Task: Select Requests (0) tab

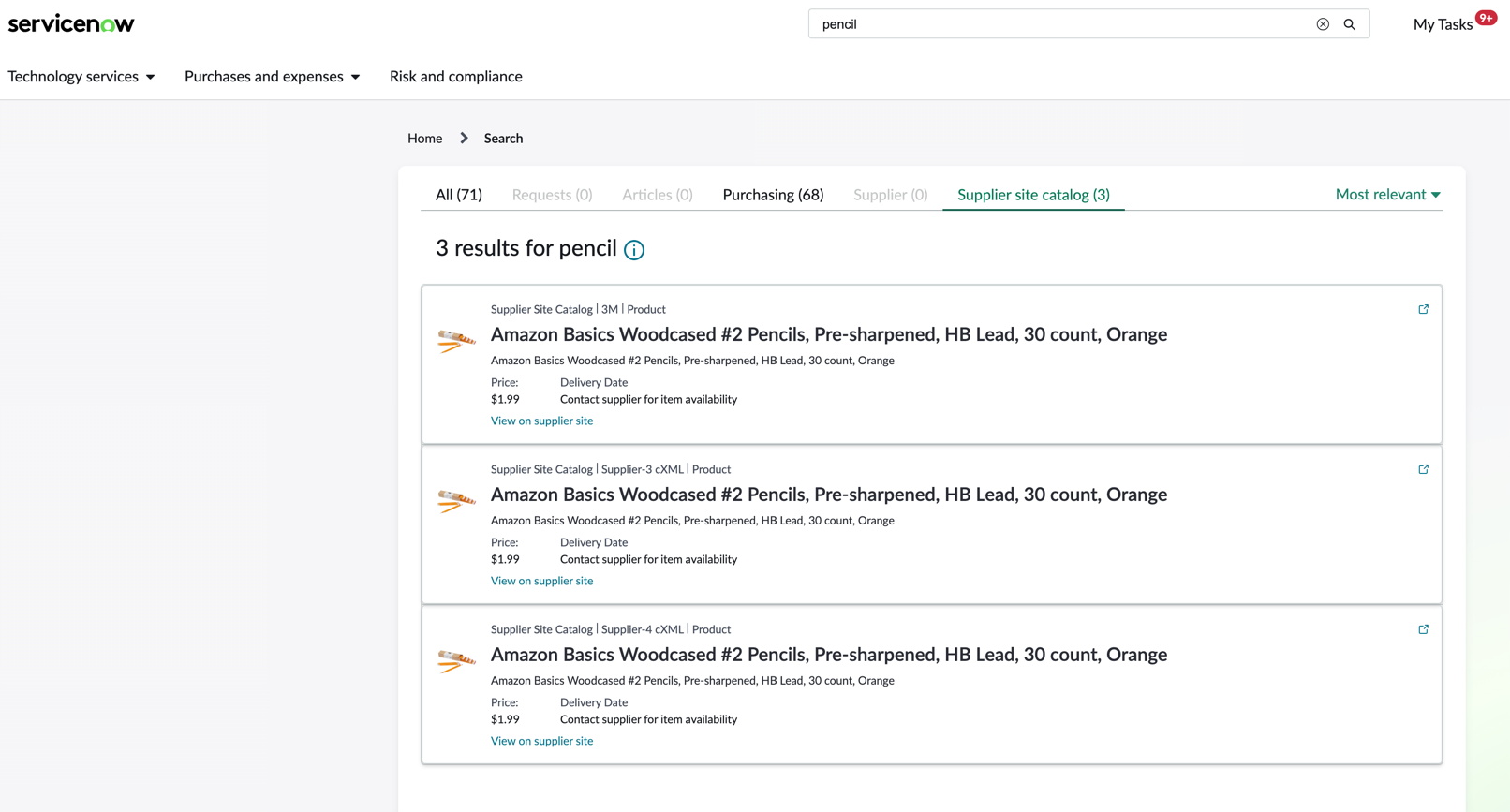Action: coord(552,195)
